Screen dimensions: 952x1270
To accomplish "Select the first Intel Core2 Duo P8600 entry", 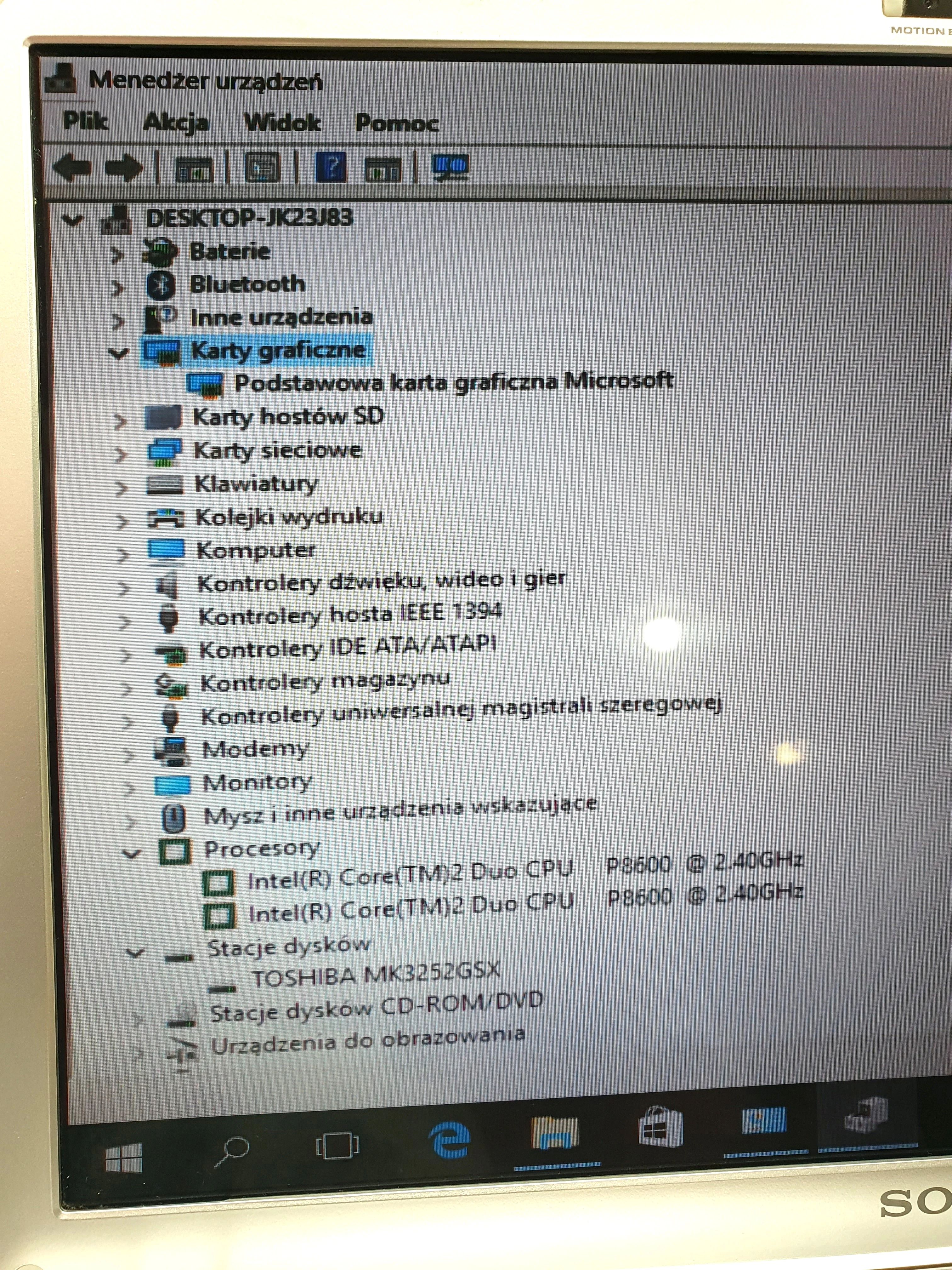I will click(x=525, y=871).
